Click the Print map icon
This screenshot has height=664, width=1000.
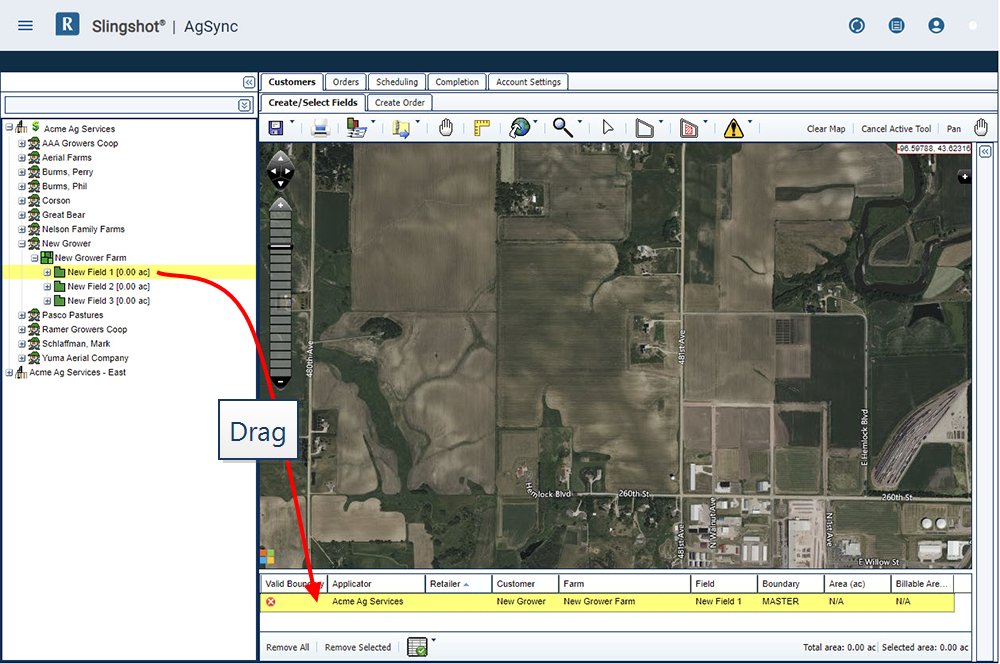point(320,128)
